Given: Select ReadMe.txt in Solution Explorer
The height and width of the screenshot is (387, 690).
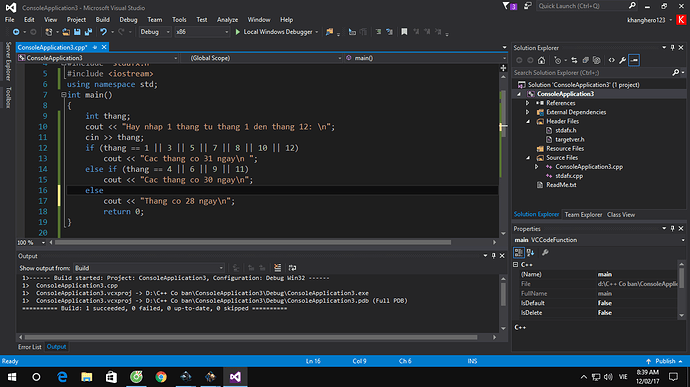Looking at the screenshot, I should tap(561, 185).
